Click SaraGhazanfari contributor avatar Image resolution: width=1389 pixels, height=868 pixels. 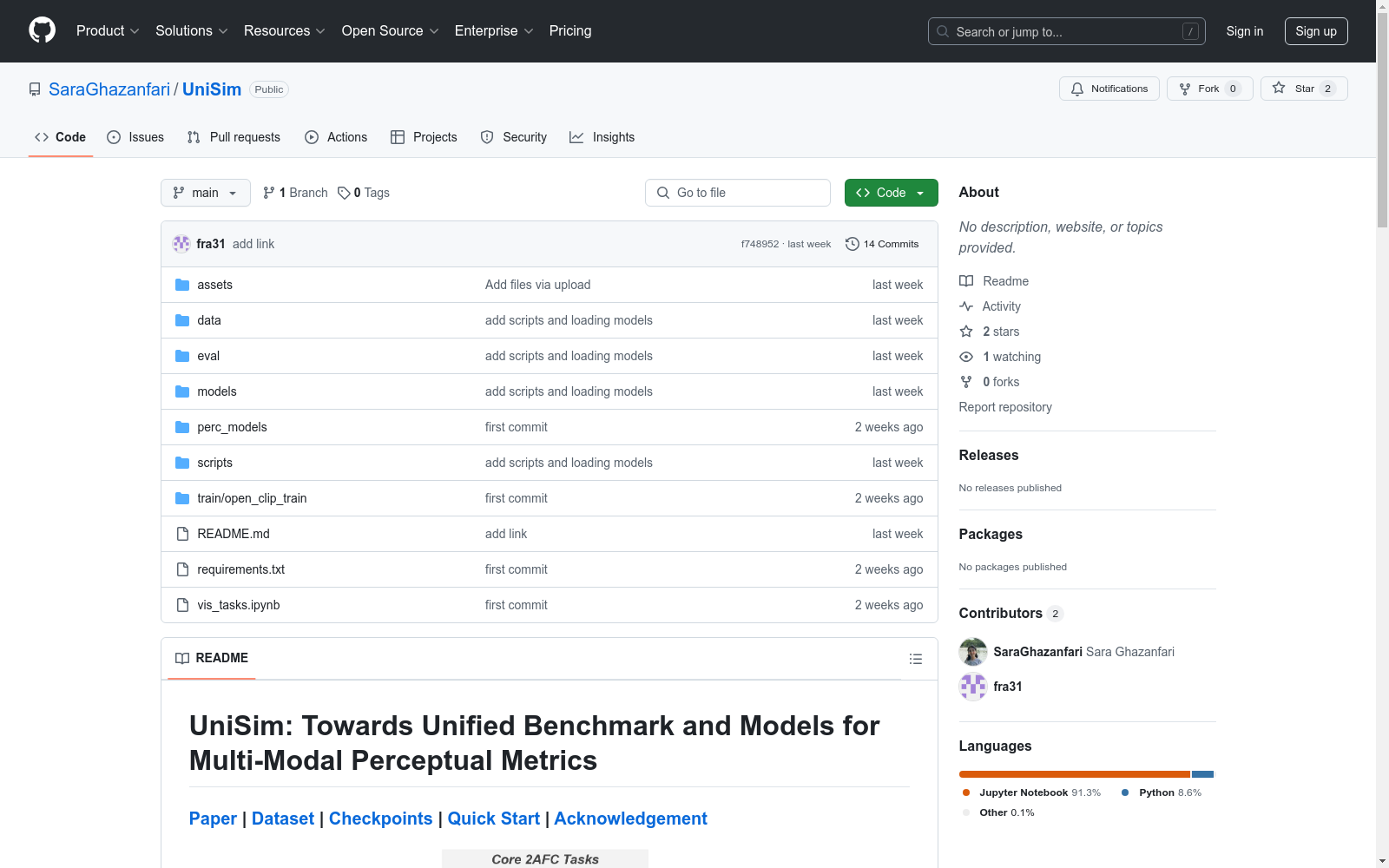pyautogui.click(x=973, y=652)
